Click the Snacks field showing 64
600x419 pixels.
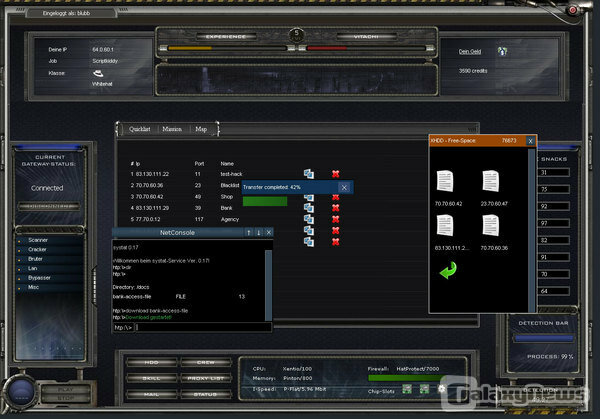point(554,291)
